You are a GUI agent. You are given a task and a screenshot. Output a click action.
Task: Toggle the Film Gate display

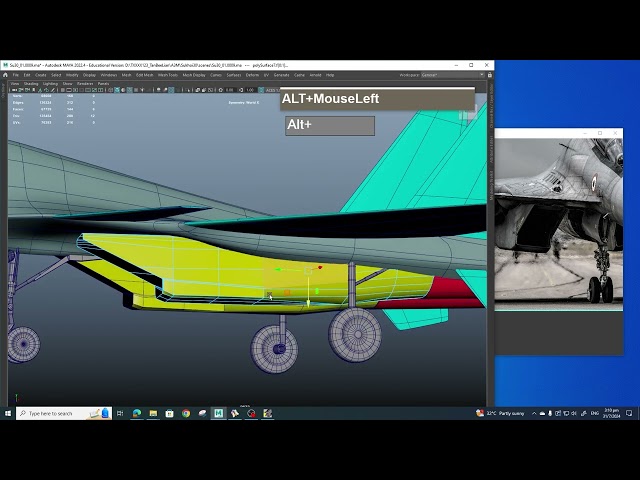coord(69,90)
